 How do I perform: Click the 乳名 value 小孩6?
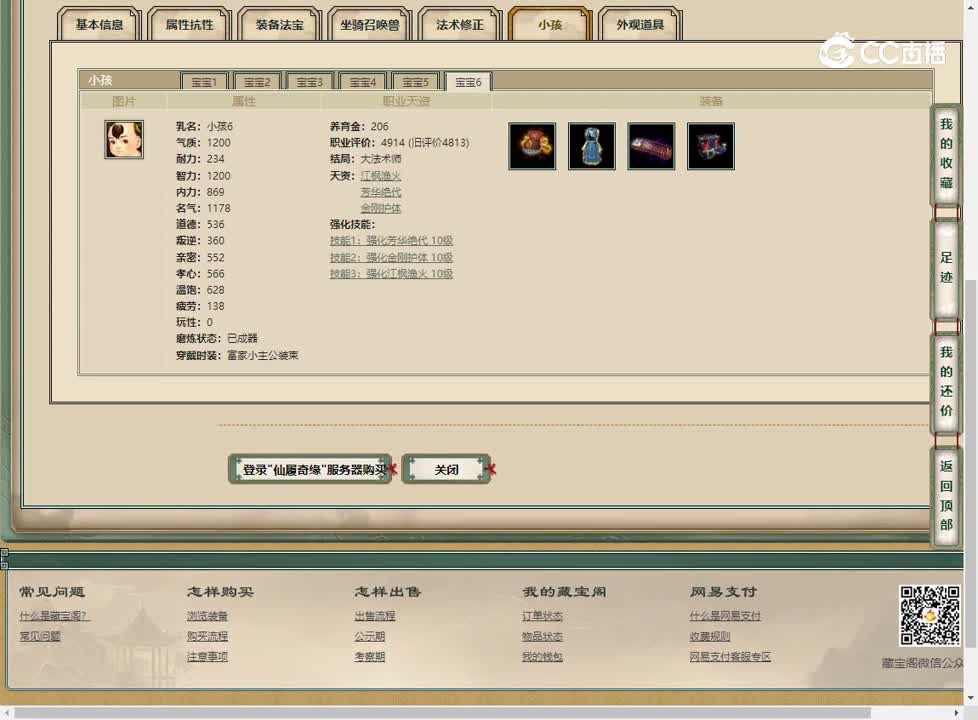(x=220, y=126)
